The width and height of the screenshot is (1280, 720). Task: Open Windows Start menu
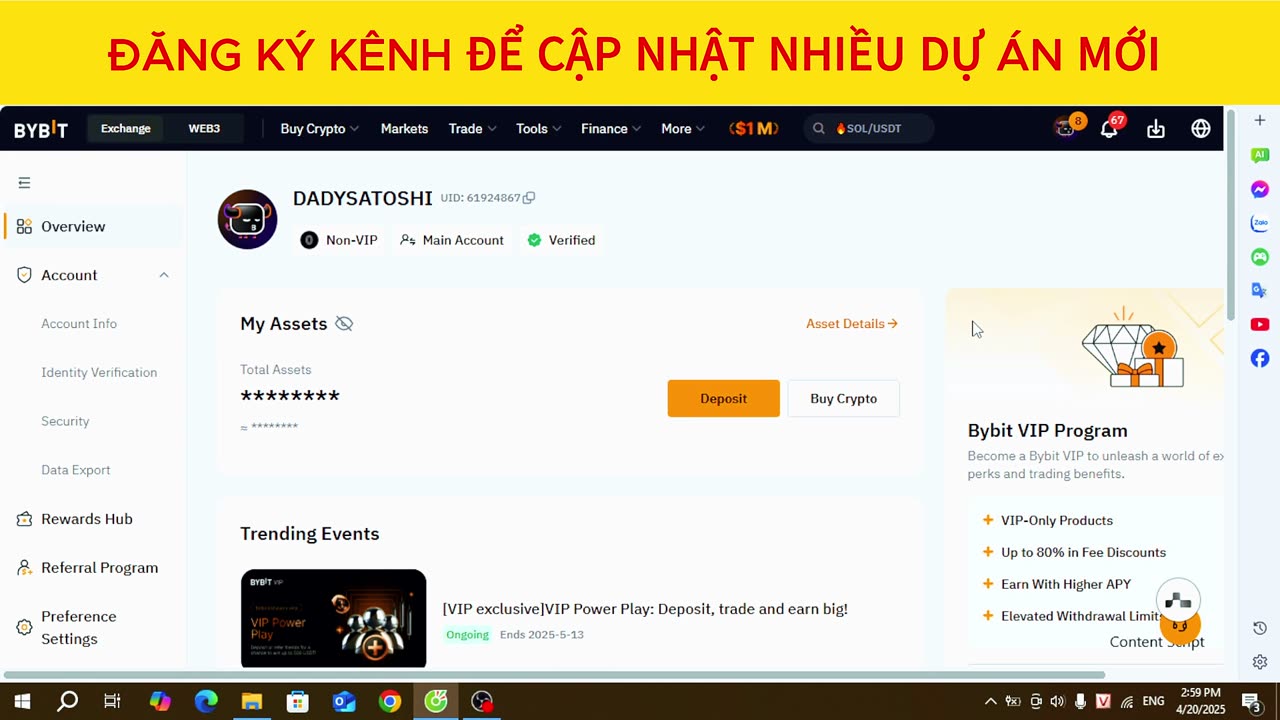click(x=22, y=701)
